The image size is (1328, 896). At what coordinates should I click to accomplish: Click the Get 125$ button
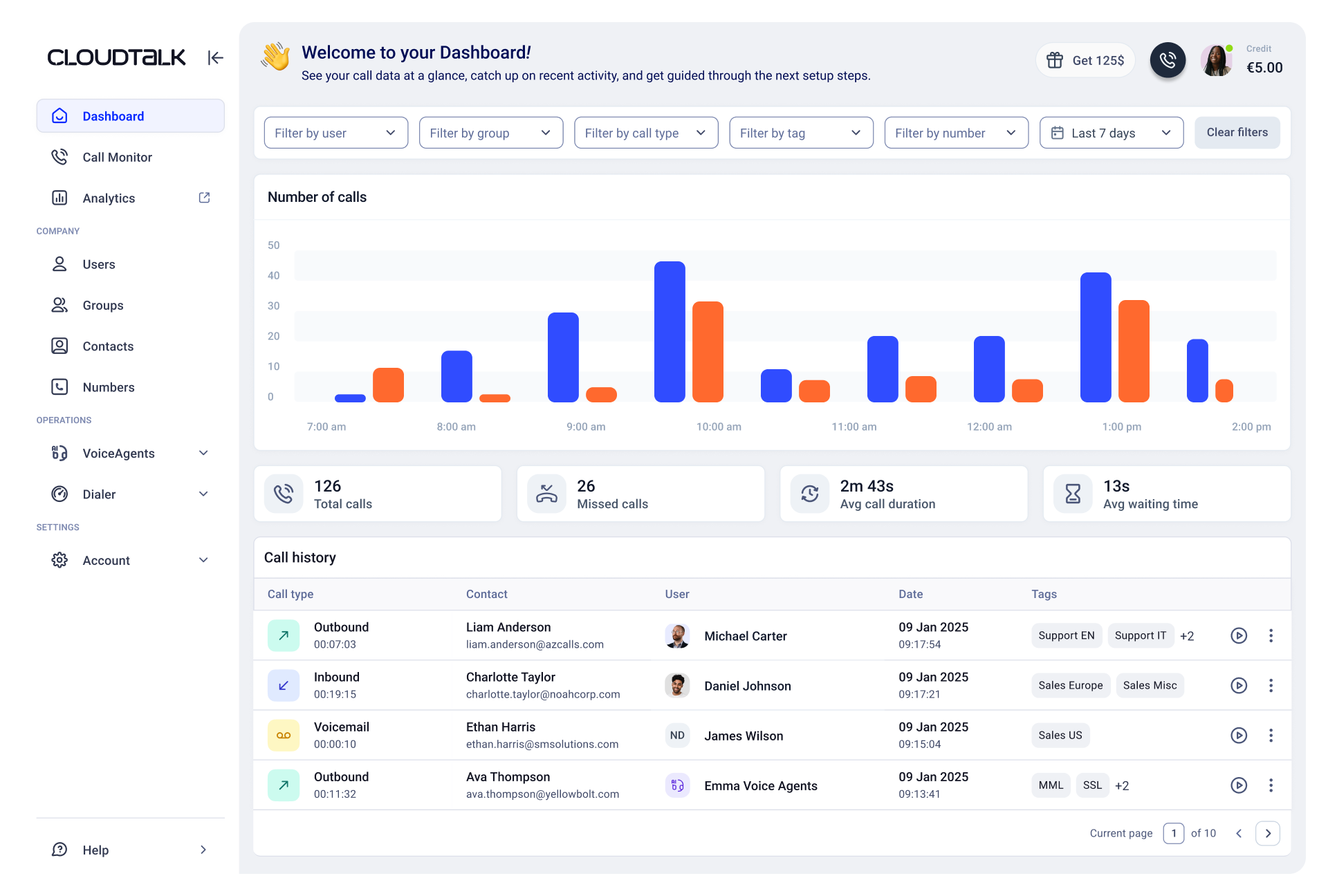coord(1085,60)
